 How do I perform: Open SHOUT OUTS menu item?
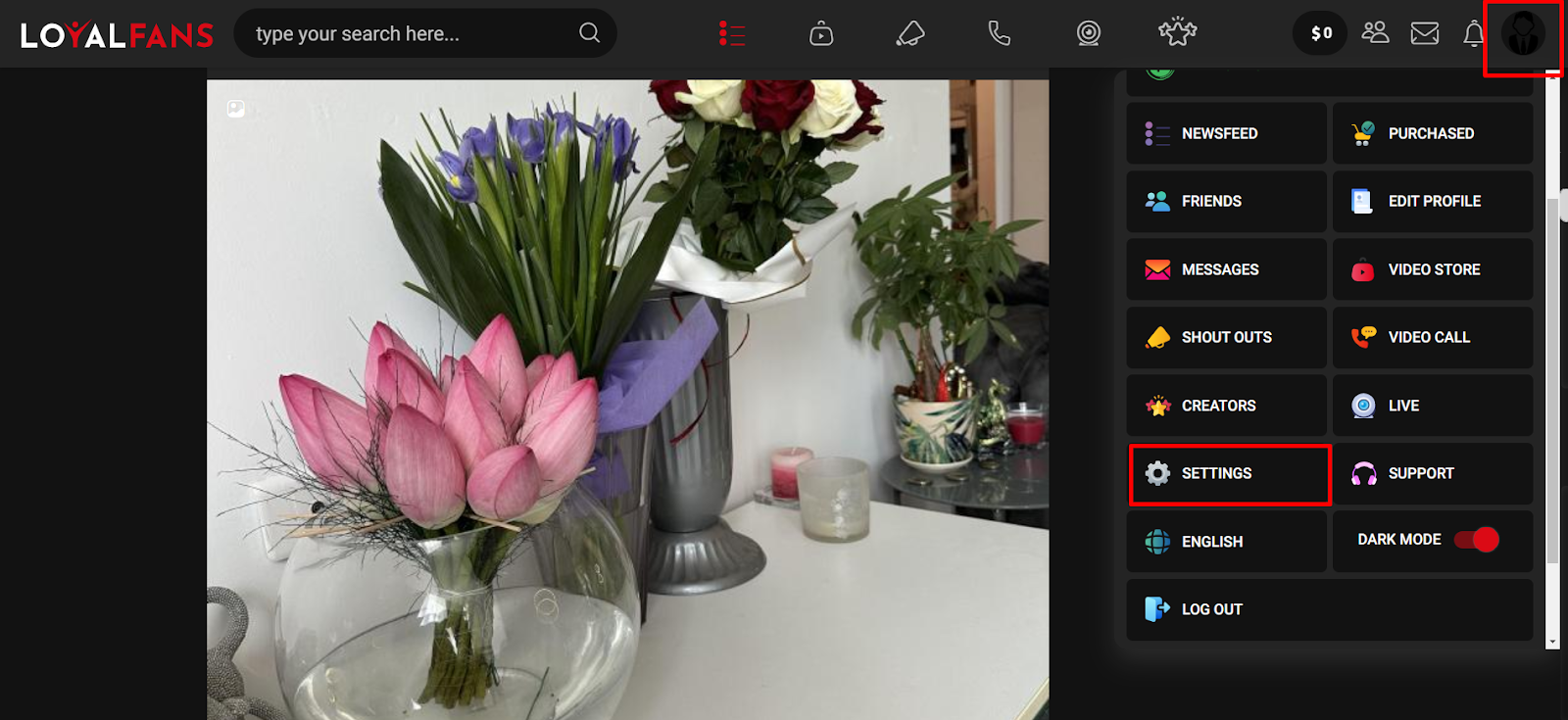click(x=1226, y=337)
